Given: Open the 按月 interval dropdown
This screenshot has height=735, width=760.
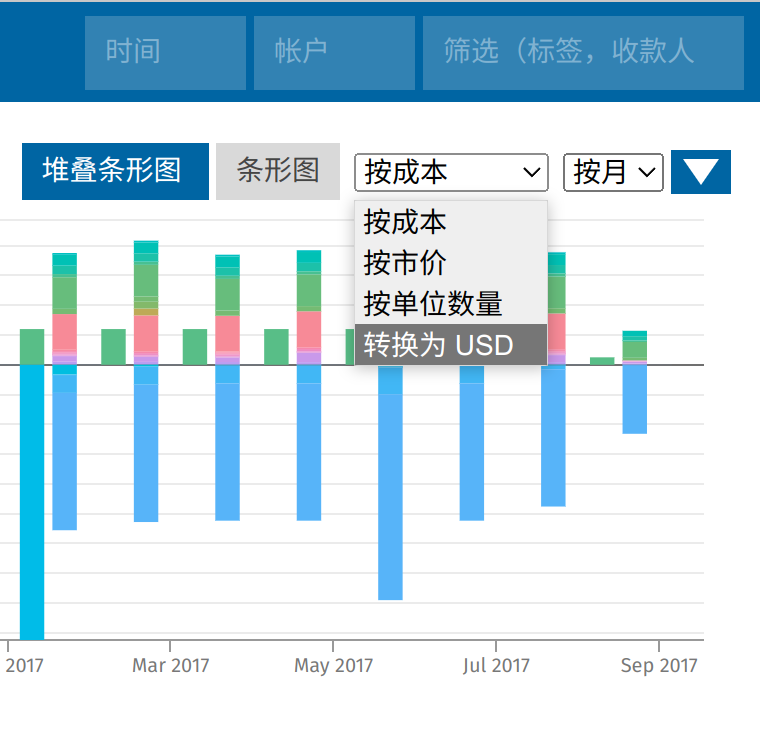Looking at the screenshot, I should click(613, 172).
